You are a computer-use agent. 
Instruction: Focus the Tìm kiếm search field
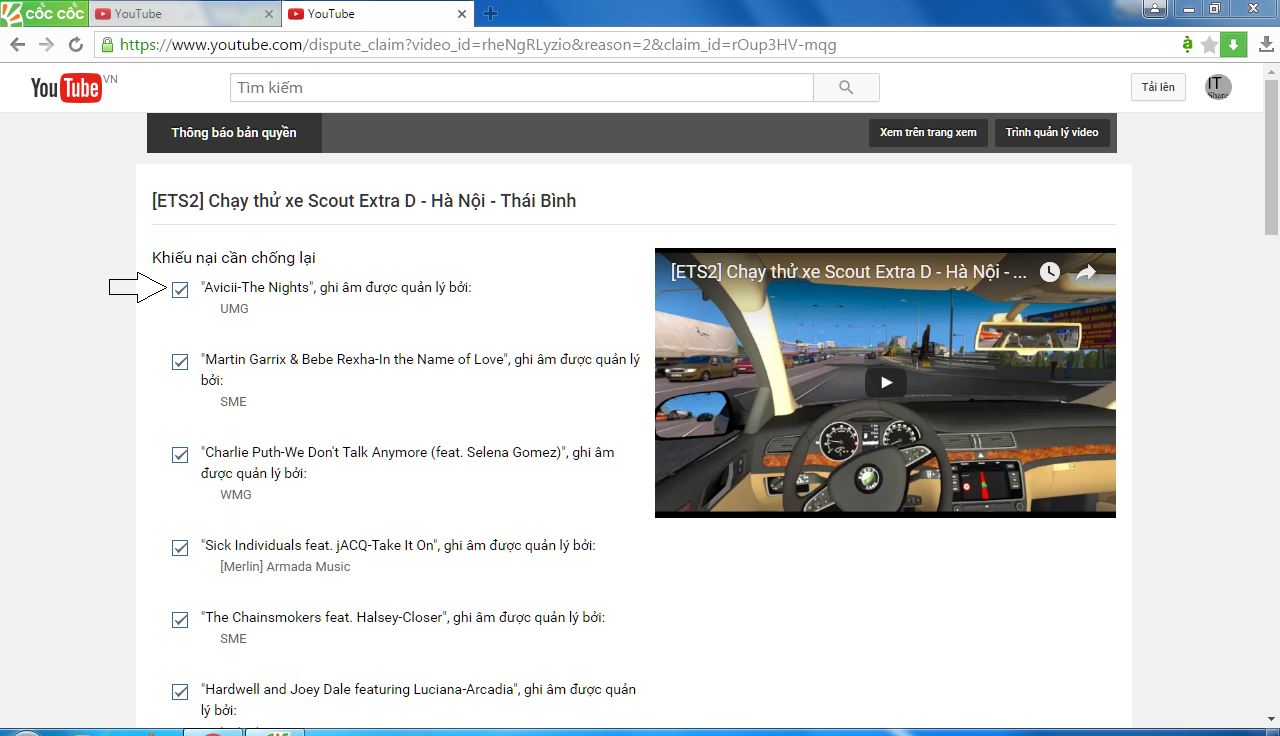pyautogui.click(x=522, y=87)
